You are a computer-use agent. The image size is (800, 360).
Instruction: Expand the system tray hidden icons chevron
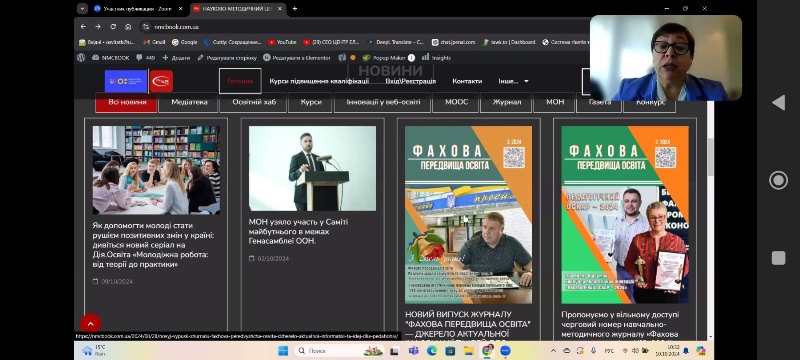(x=553, y=351)
